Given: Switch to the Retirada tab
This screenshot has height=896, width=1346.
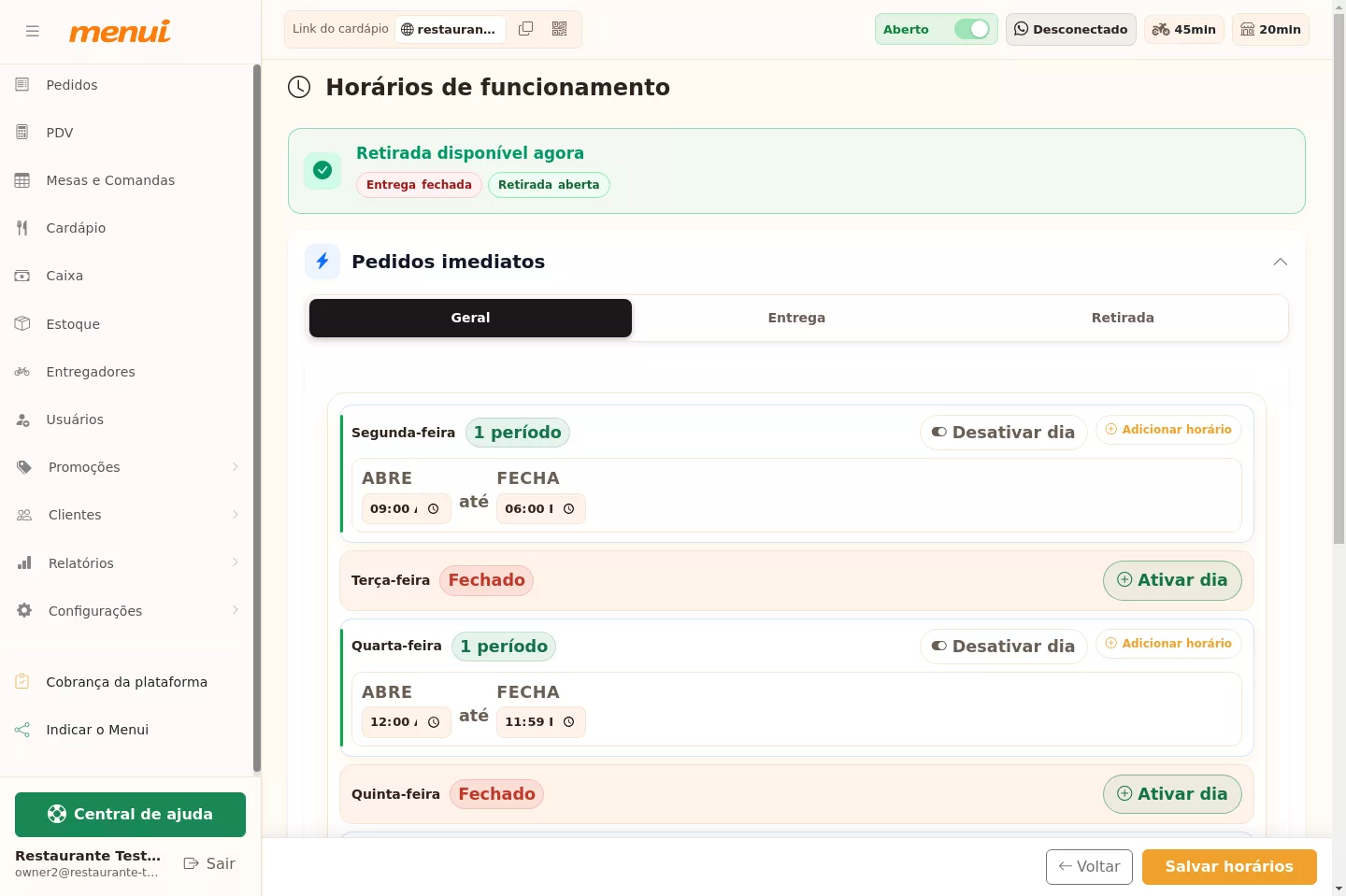Looking at the screenshot, I should click(x=1123, y=318).
